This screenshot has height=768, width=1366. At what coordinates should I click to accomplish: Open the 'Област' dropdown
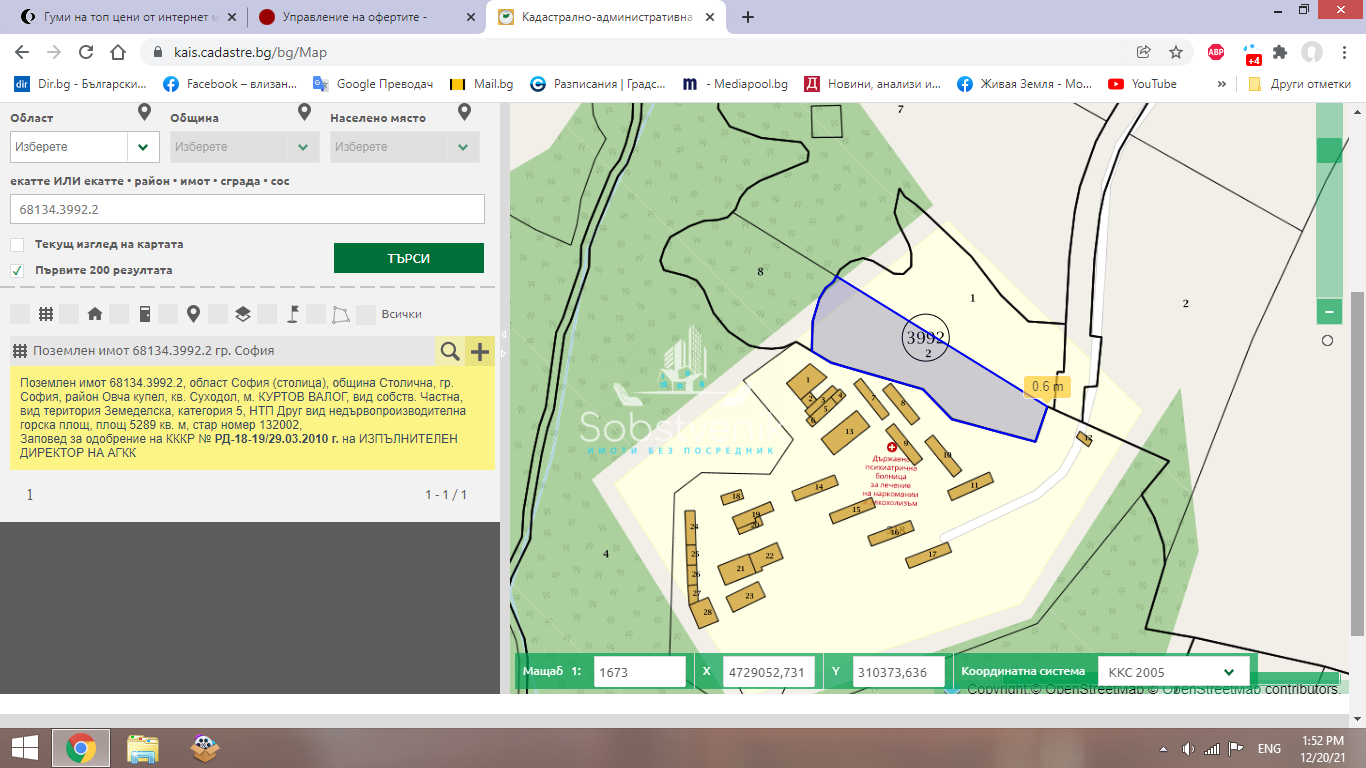click(84, 147)
